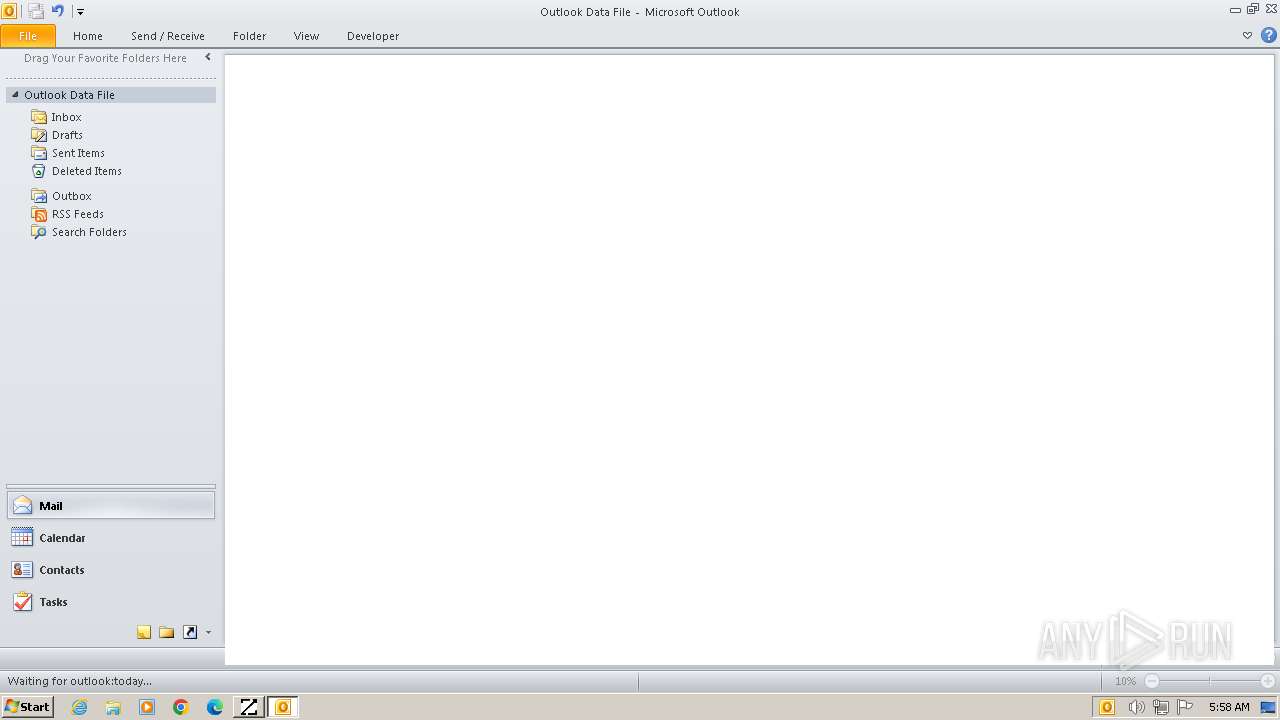1280x720 pixels.
Task: Switch to Mail view button
Action: [111, 506]
